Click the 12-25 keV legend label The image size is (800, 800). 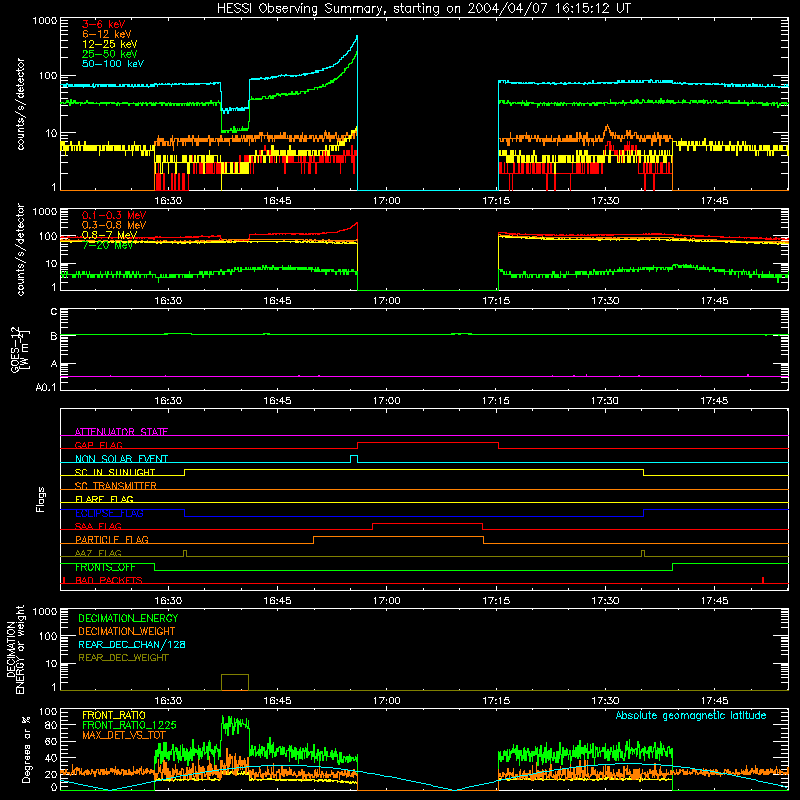pos(110,44)
